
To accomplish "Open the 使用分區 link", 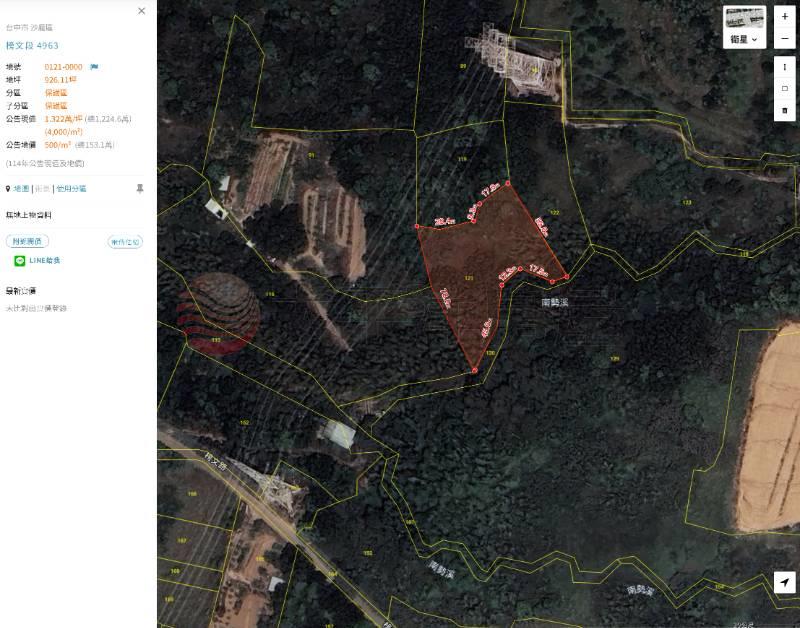I will 71,189.
